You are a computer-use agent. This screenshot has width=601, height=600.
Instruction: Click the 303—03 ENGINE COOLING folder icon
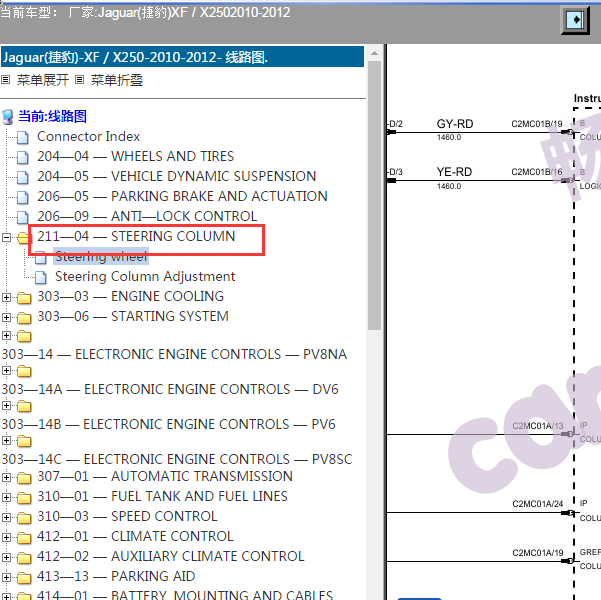[x=24, y=298]
